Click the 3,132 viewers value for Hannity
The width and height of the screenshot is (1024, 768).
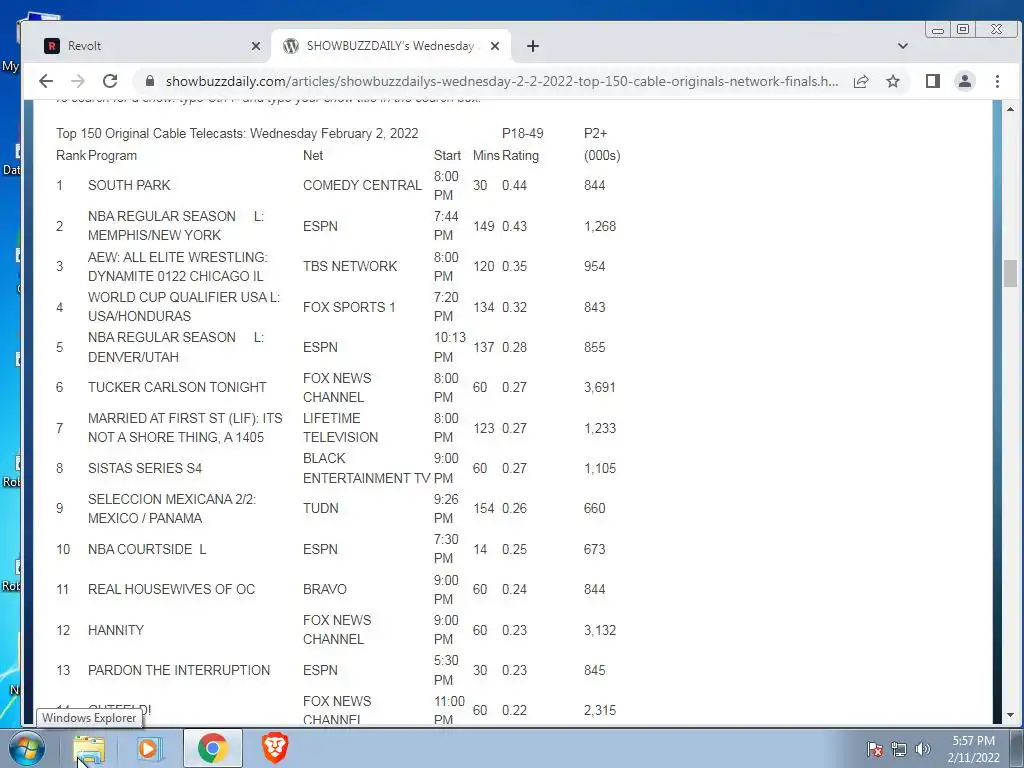coord(600,630)
